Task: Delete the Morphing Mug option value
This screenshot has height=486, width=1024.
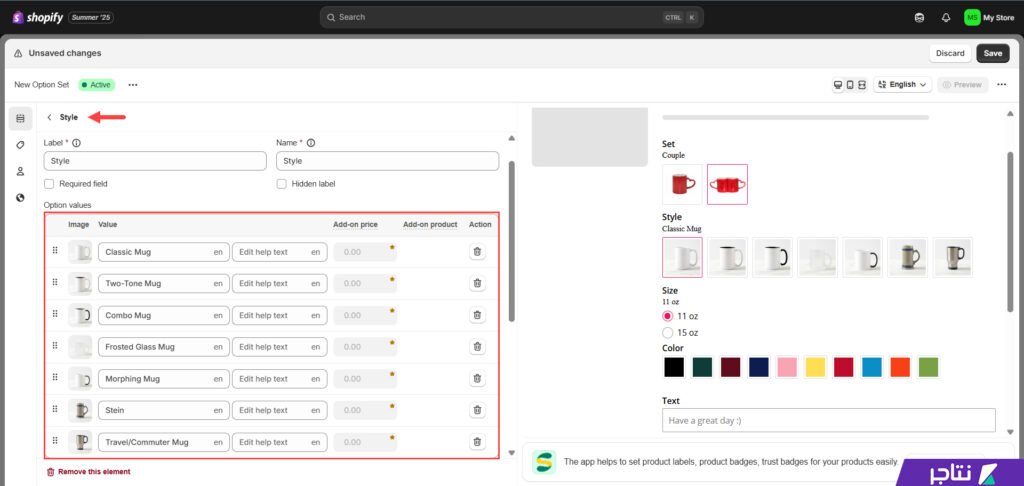Action: pyautogui.click(x=477, y=378)
